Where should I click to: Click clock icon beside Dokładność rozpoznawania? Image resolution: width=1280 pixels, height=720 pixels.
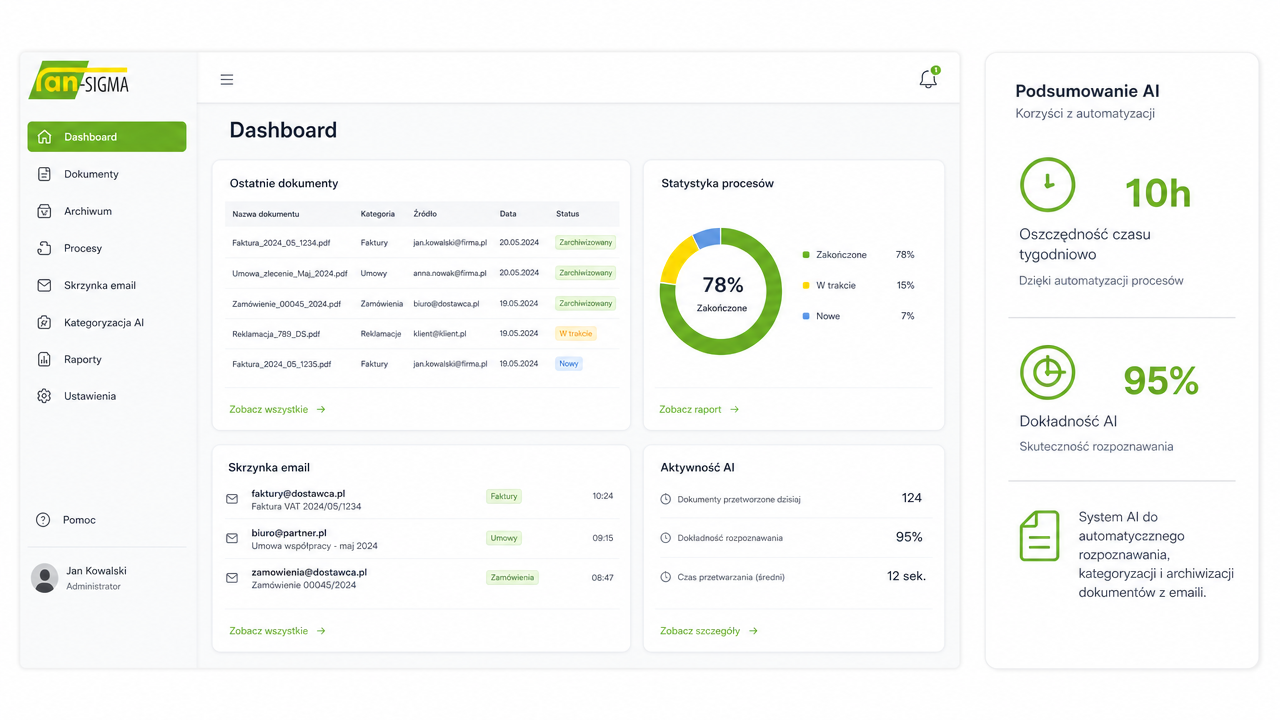666,538
